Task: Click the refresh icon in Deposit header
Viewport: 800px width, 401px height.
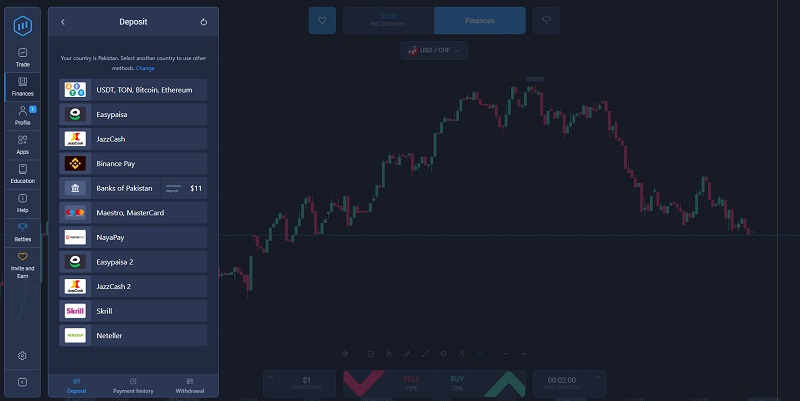Action: (x=204, y=21)
